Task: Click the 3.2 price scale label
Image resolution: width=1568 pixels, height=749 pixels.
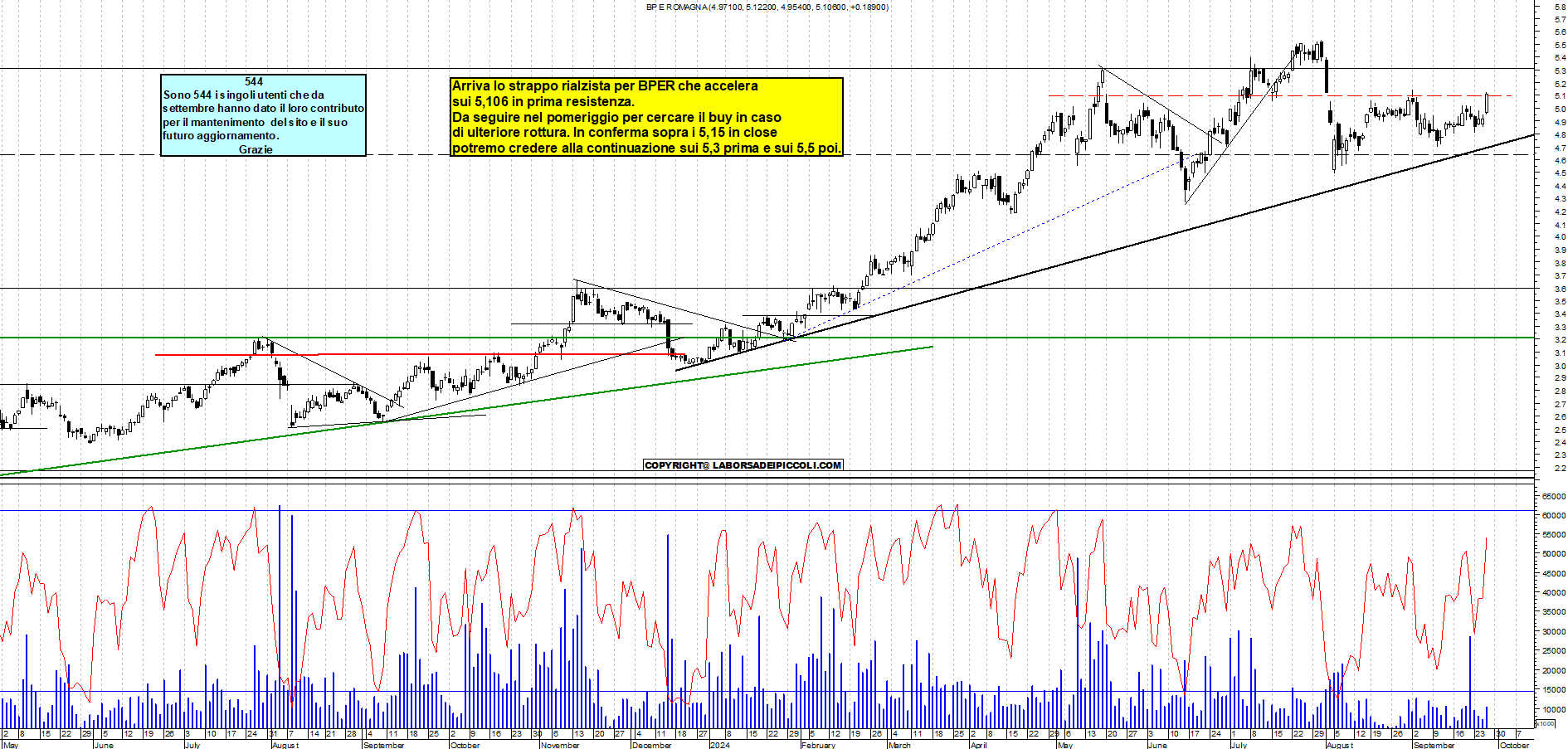Action: point(1561,340)
